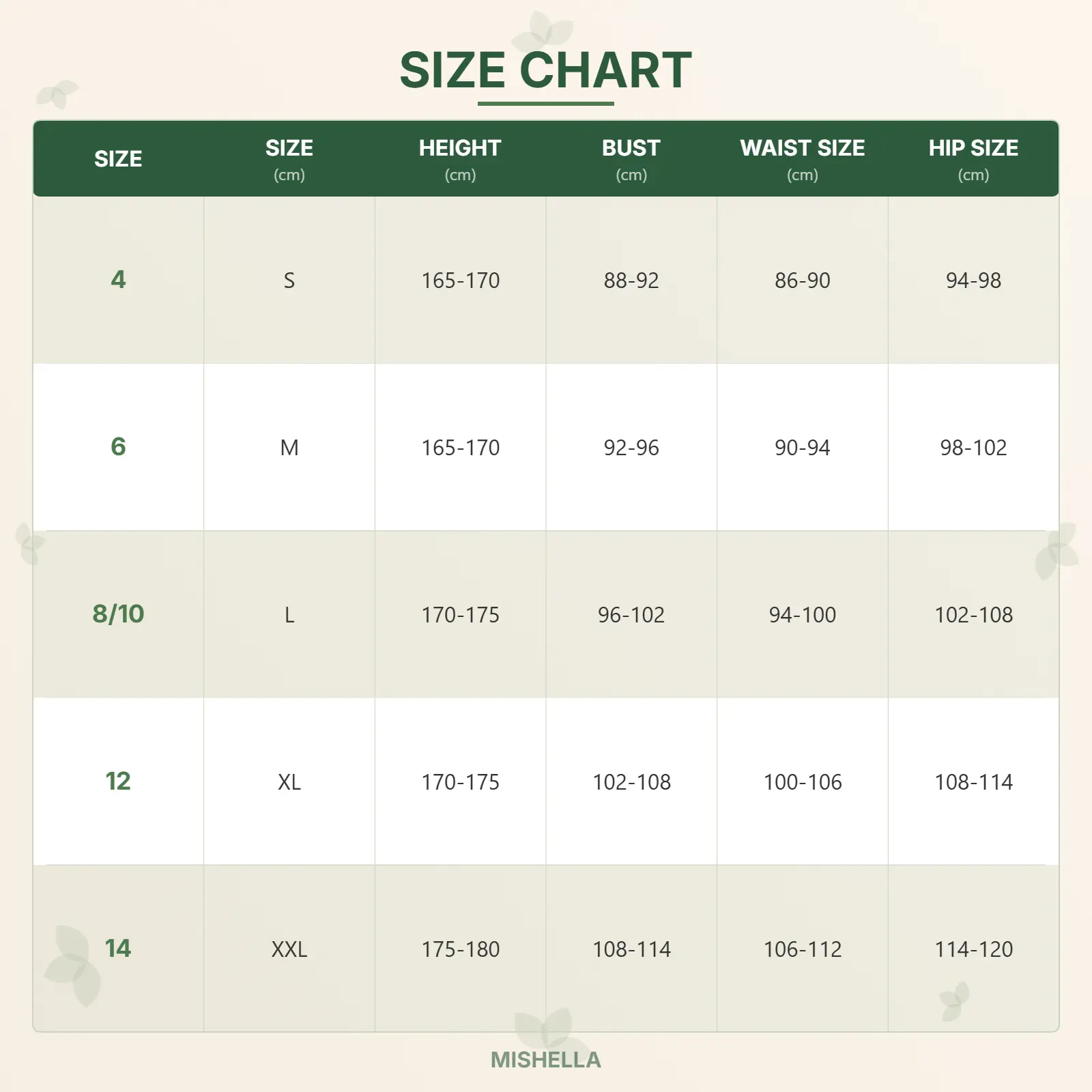Image resolution: width=1092 pixels, height=1092 pixels.
Task: Click size 6 row label
Action: click(x=118, y=446)
